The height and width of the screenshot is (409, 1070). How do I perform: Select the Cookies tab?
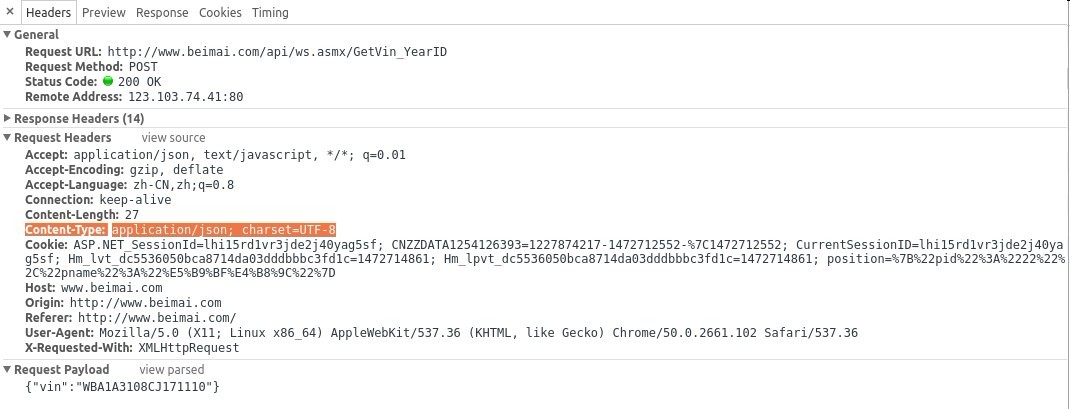pyautogui.click(x=220, y=12)
